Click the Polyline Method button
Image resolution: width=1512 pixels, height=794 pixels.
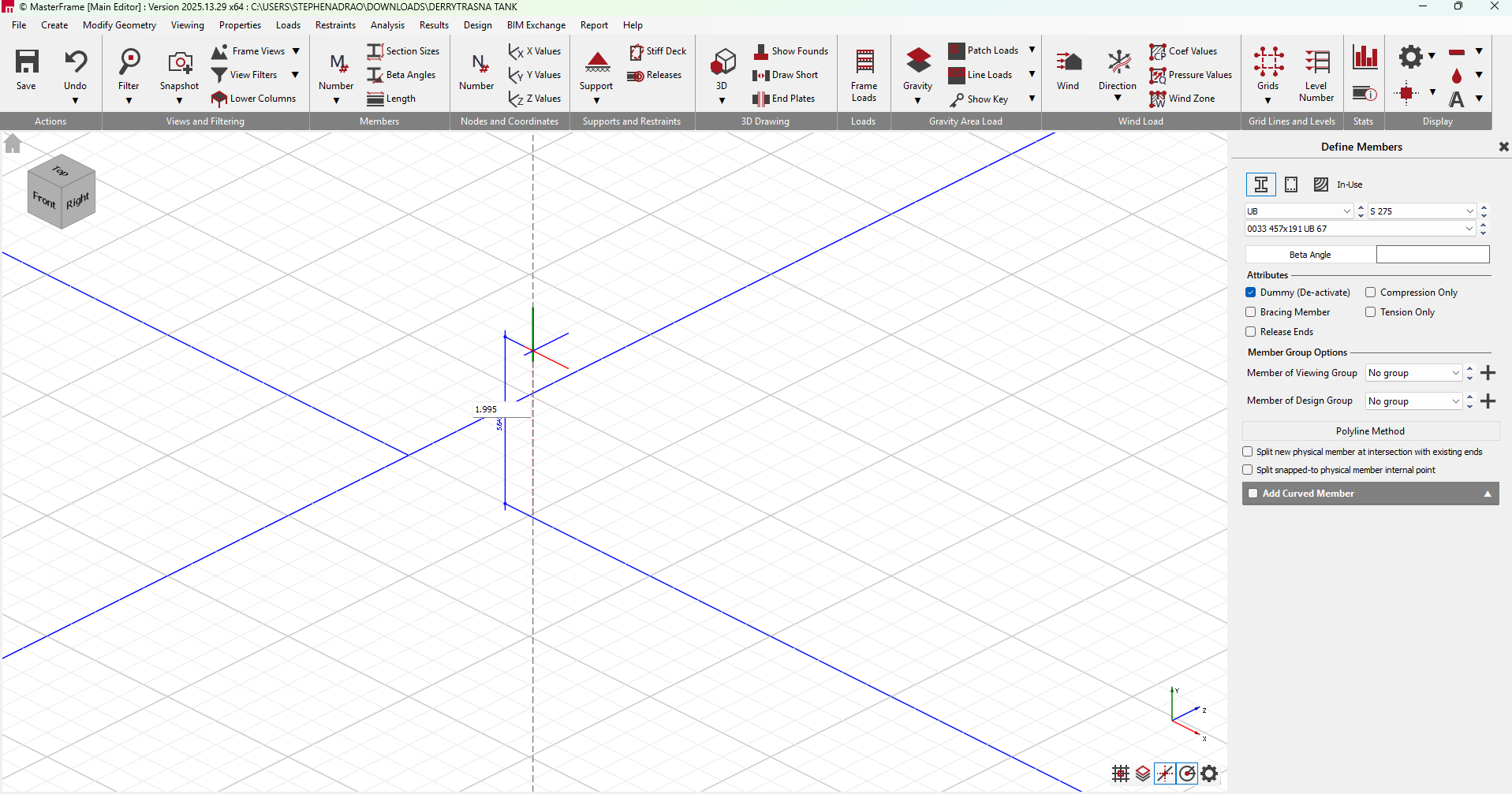[x=1370, y=431]
